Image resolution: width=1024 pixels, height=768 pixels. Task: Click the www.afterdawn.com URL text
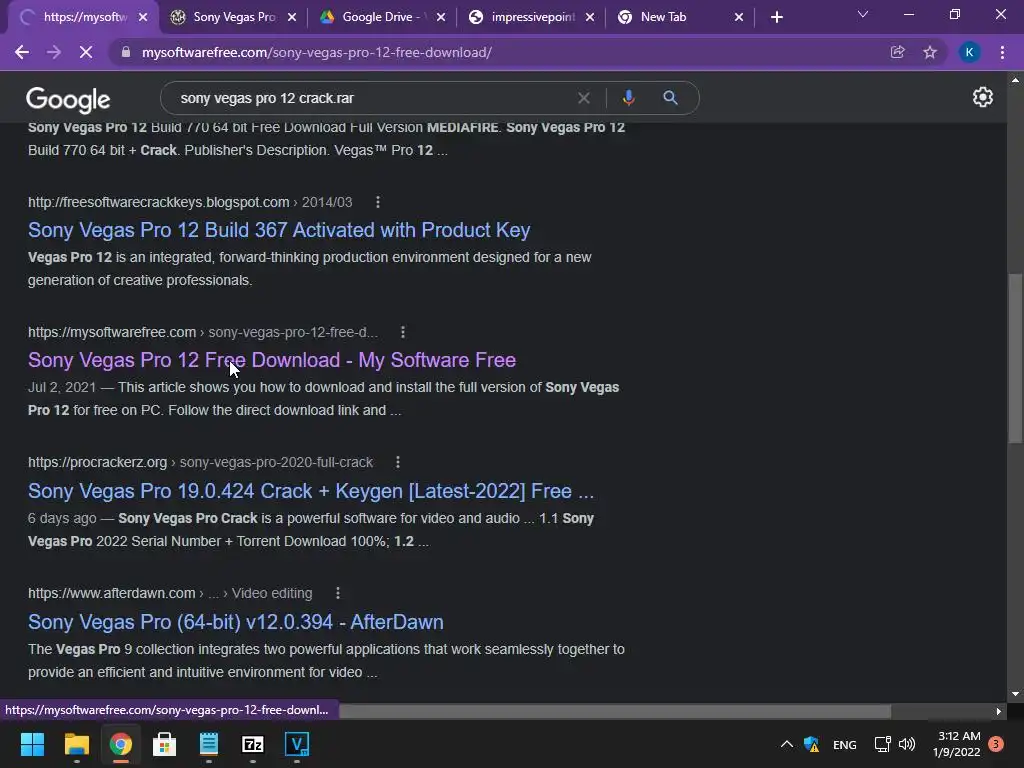click(112, 593)
